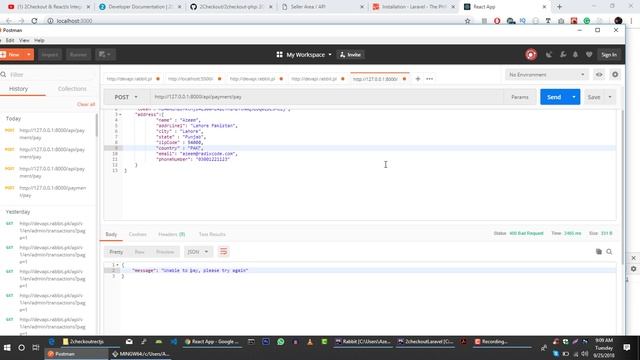Image resolution: width=640 pixels, height=360 pixels.
Task: Open search within the response body
Action: click(x=609, y=252)
